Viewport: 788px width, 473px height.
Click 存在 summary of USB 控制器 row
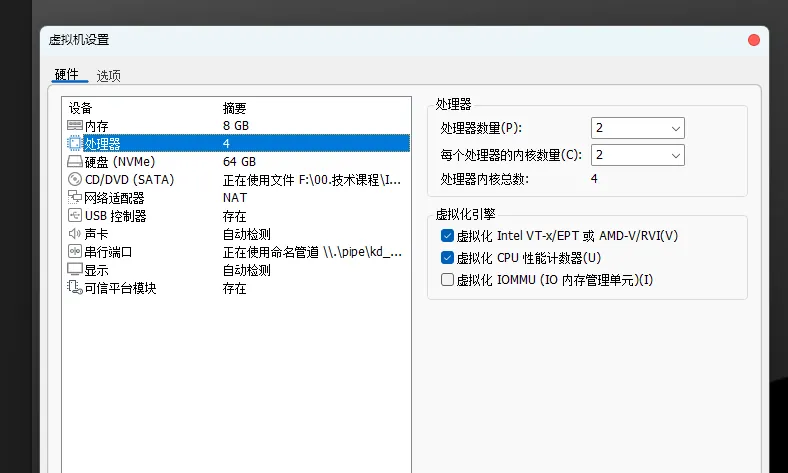click(x=234, y=216)
